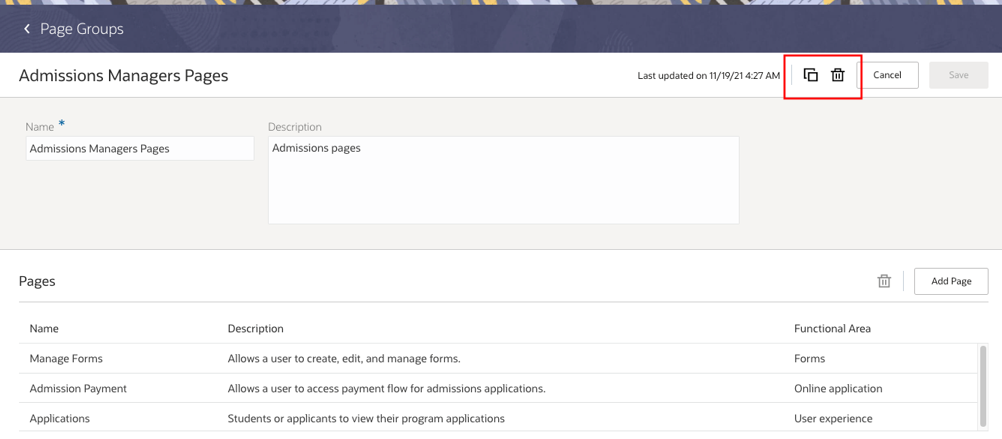Click the back arrow beside Page Groups

(x=27, y=29)
